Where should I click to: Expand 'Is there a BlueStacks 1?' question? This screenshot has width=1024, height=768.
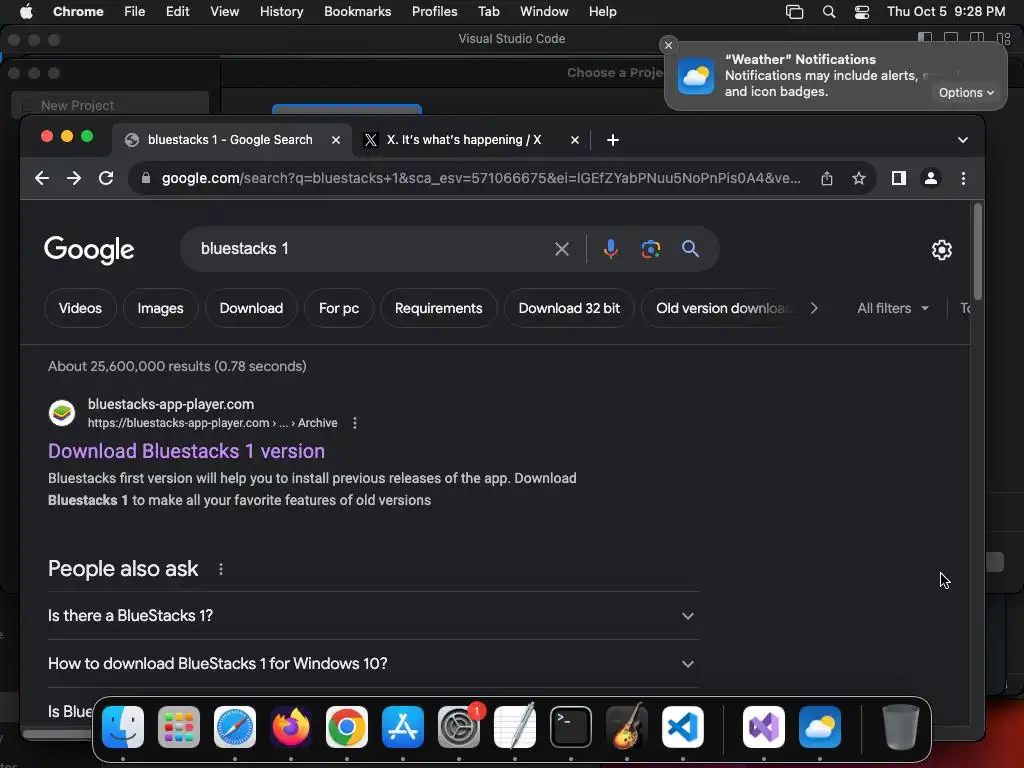click(x=374, y=616)
